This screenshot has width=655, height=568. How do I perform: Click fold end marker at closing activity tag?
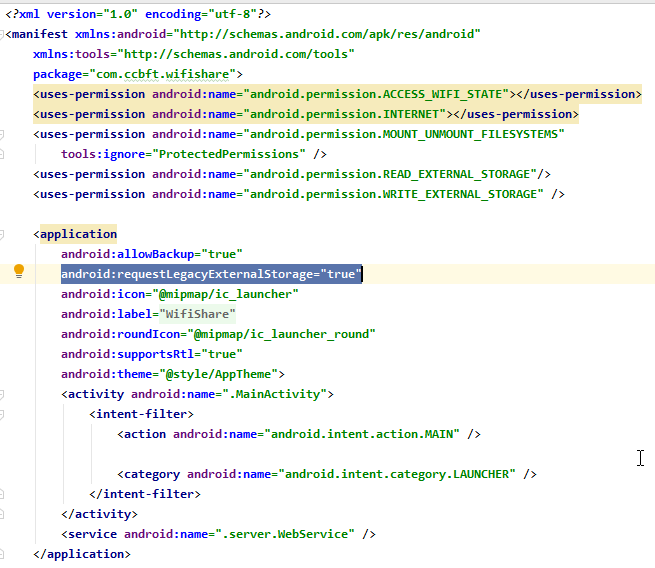pos(2,515)
